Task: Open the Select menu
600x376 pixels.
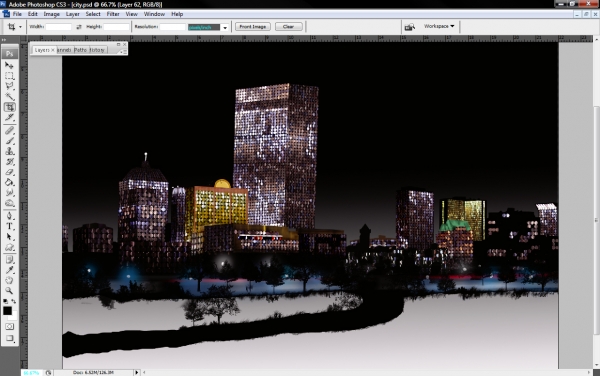Action: [93, 14]
